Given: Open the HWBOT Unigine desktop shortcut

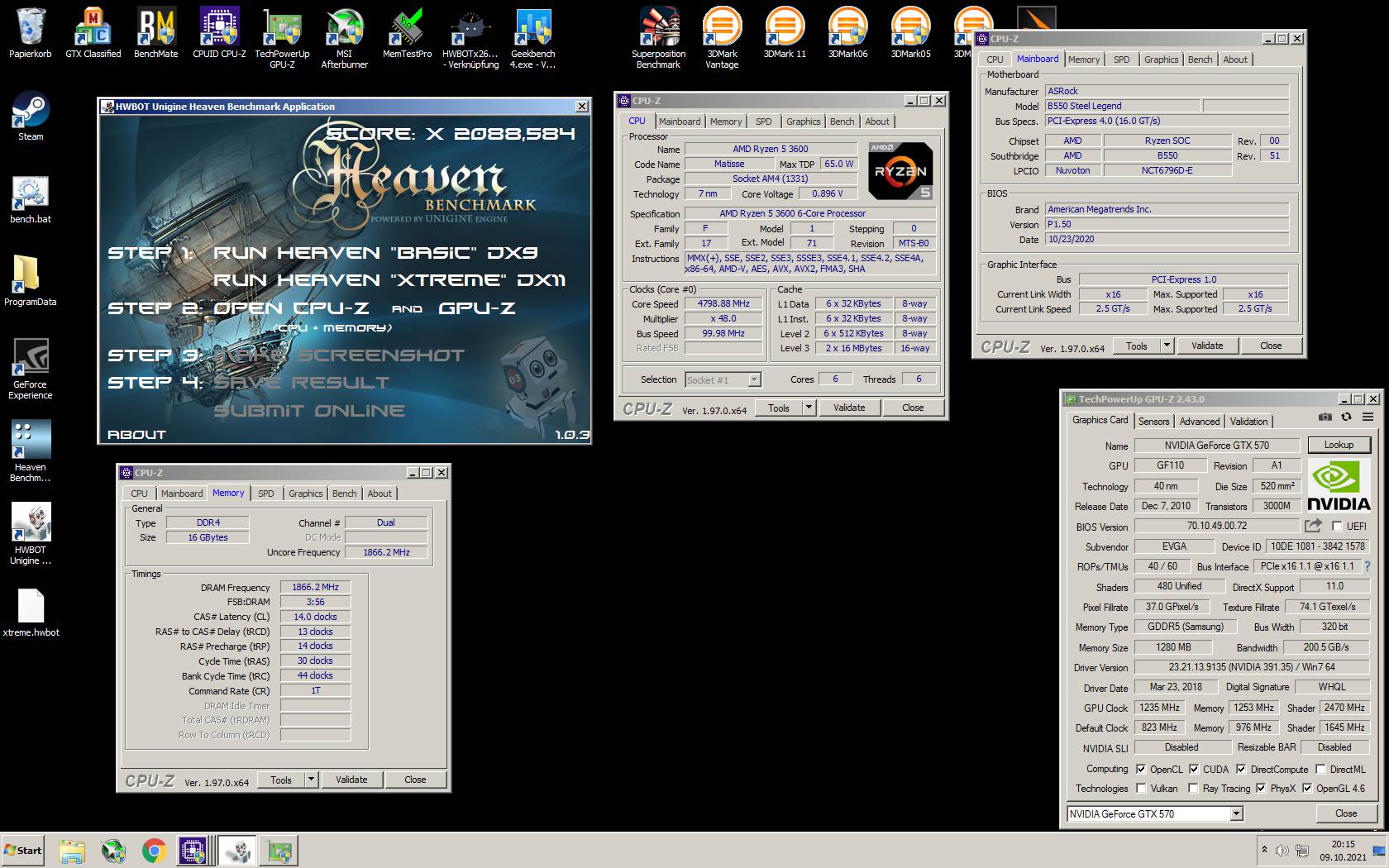Looking at the screenshot, I should [31, 534].
